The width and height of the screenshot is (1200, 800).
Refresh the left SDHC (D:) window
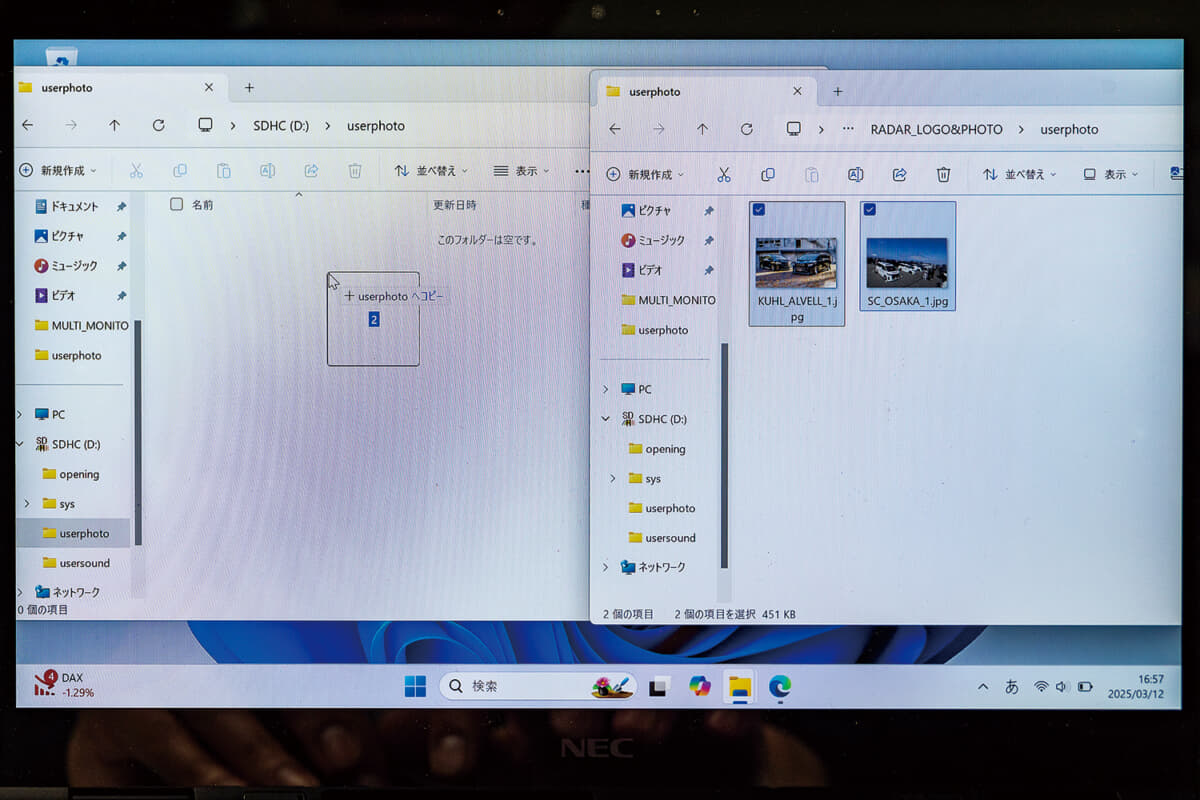pyautogui.click(x=158, y=125)
